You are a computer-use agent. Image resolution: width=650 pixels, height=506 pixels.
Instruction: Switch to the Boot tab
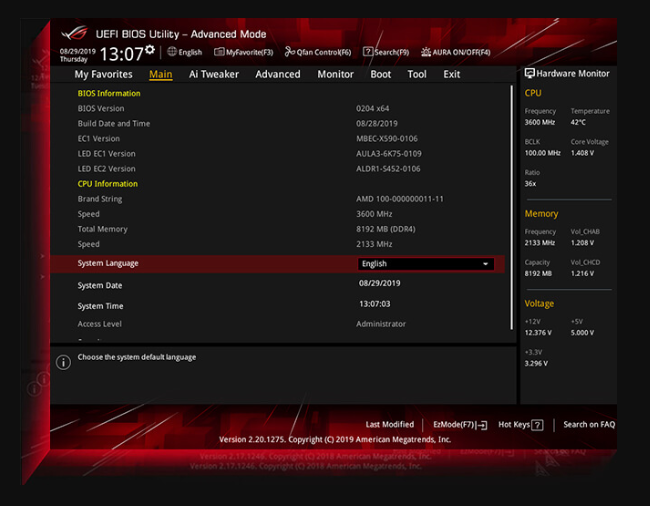pyautogui.click(x=381, y=74)
